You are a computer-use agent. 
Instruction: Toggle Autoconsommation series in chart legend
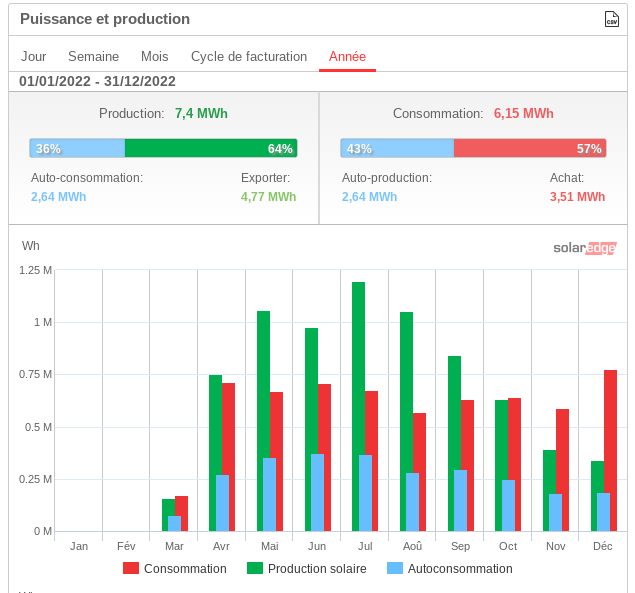[460, 569]
